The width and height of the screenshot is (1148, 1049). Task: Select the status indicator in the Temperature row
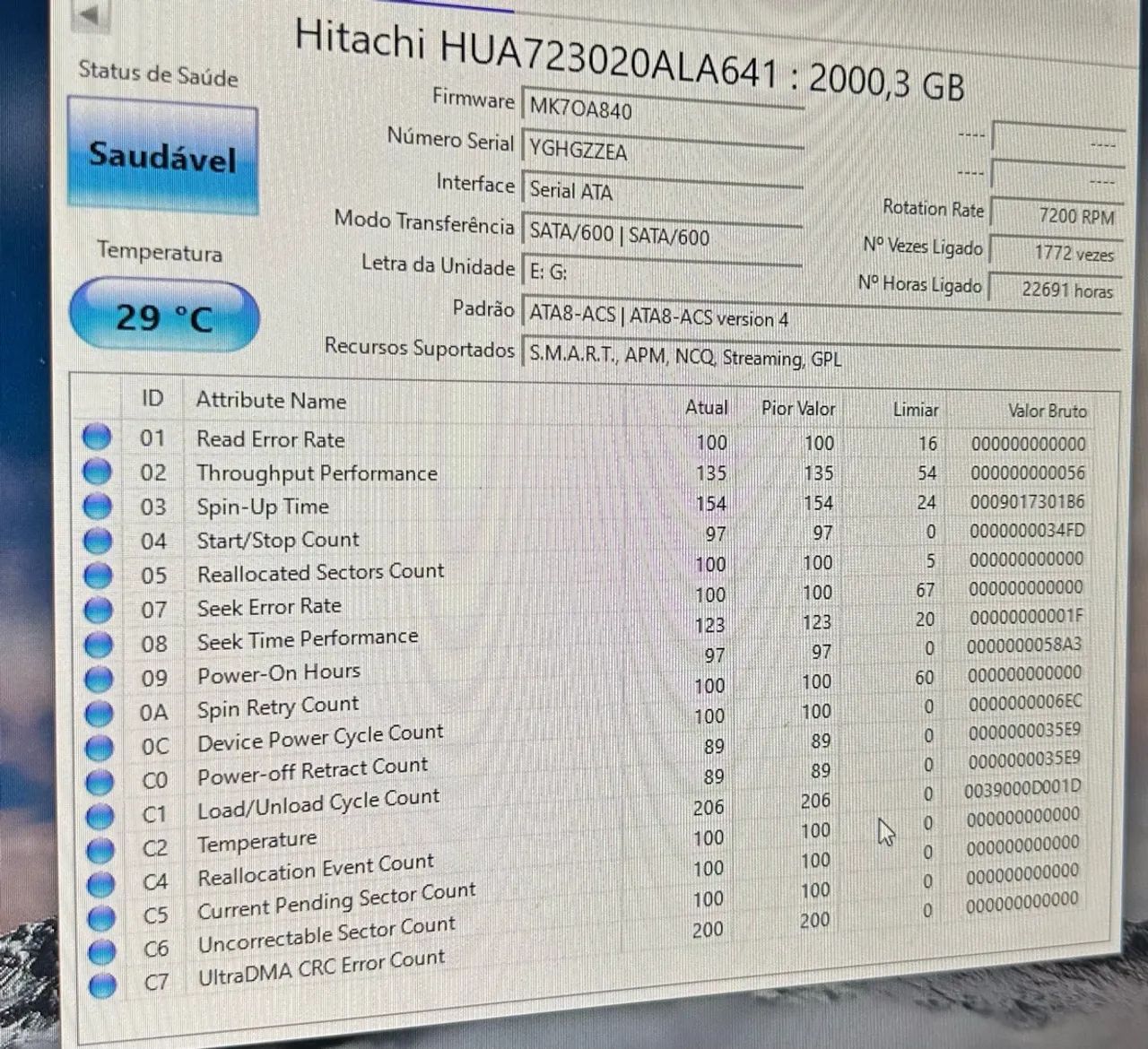click(x=100, y=849)
